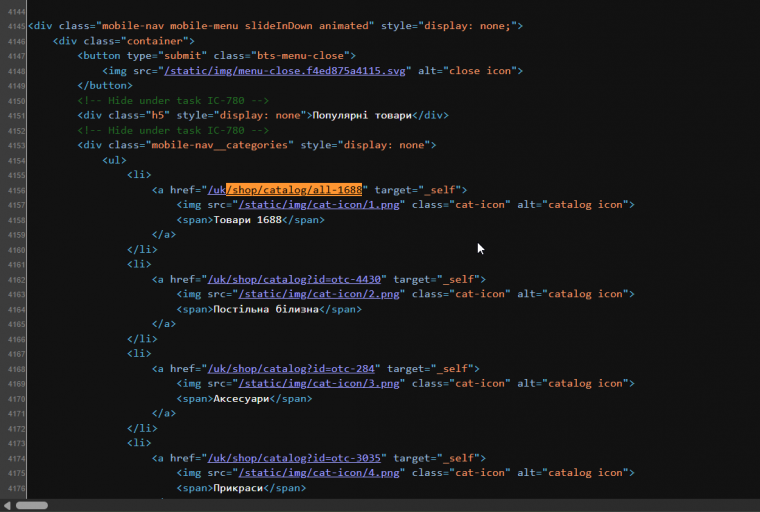Click the 'mobile-nav mobile-menu slideInDown animated' class
The image size is (760, 512).
[235, 26]
